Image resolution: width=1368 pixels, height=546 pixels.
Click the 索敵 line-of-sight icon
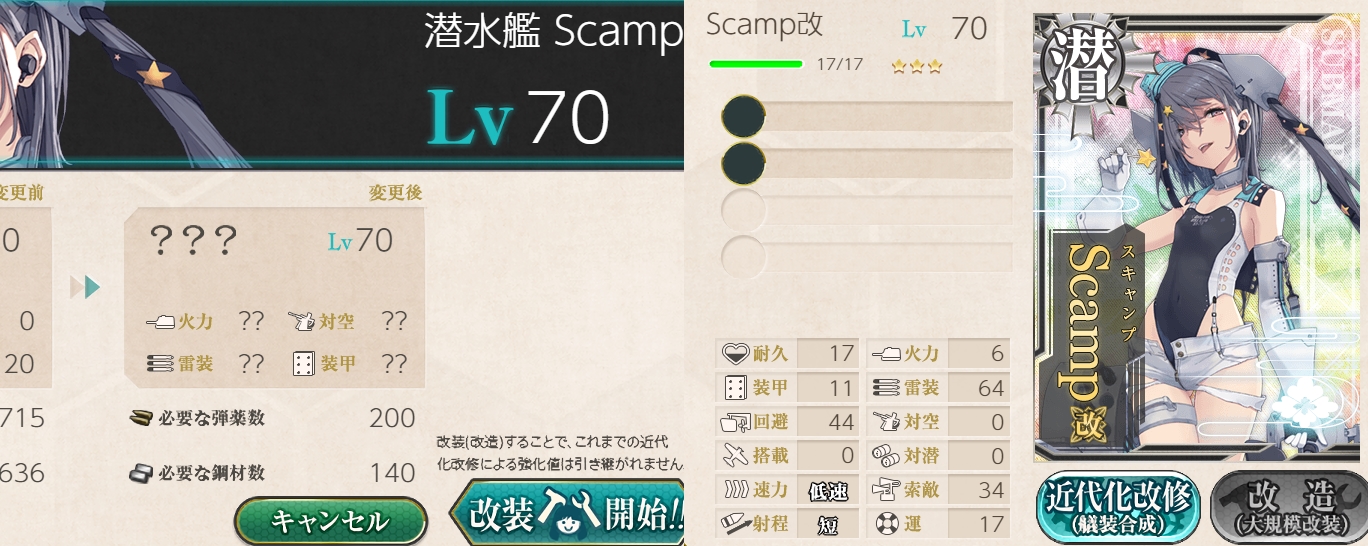point(886,489)
